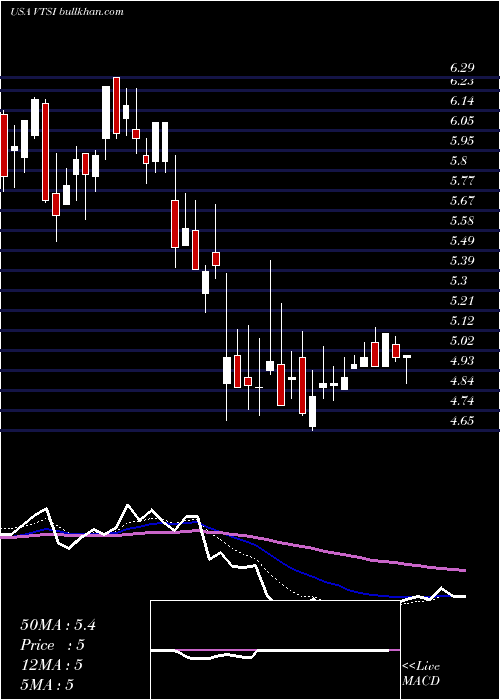The width and height of the screenshot is (500, 700).
Task: Click the 'USA VTSI bullkhan.com' header text
Action: click(x=67, y=12)
